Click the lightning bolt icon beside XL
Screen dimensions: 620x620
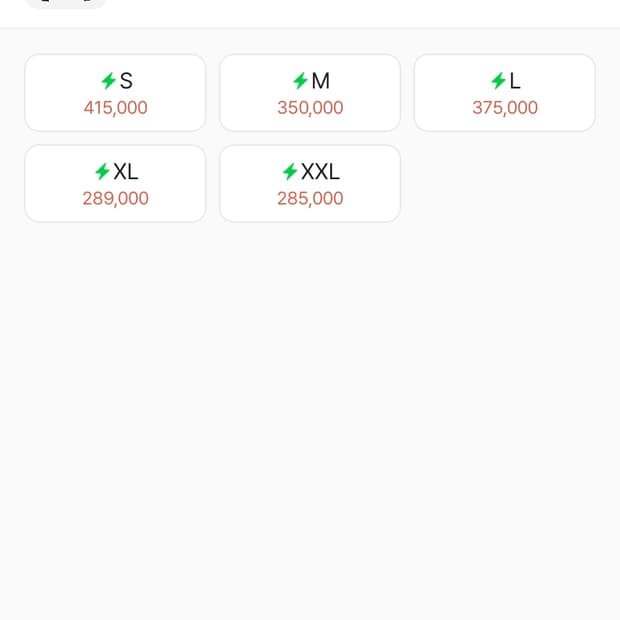pos(102,172)
